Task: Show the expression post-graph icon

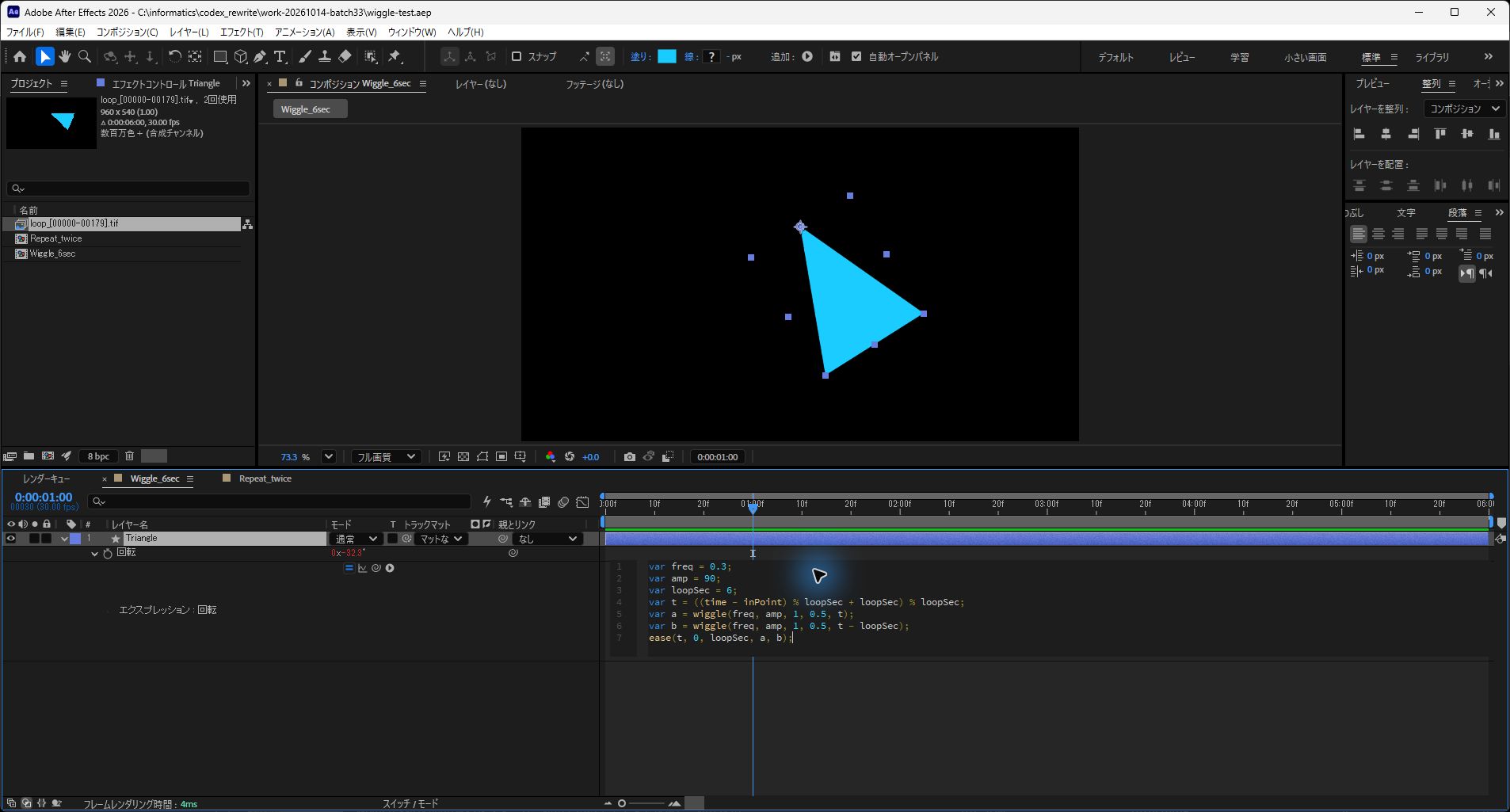Action: point(362,568)
